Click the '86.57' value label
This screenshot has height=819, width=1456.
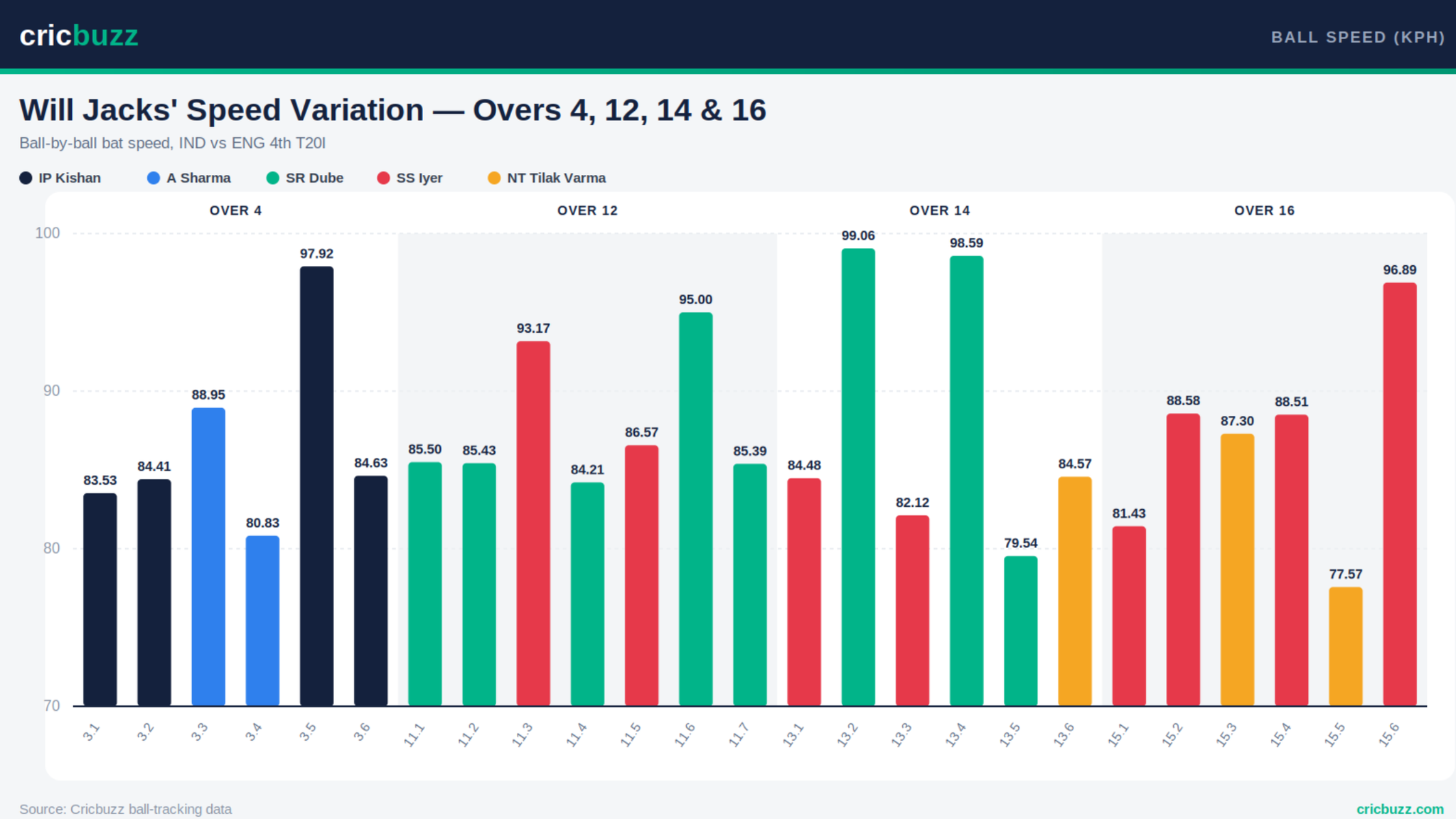[642, 432]
